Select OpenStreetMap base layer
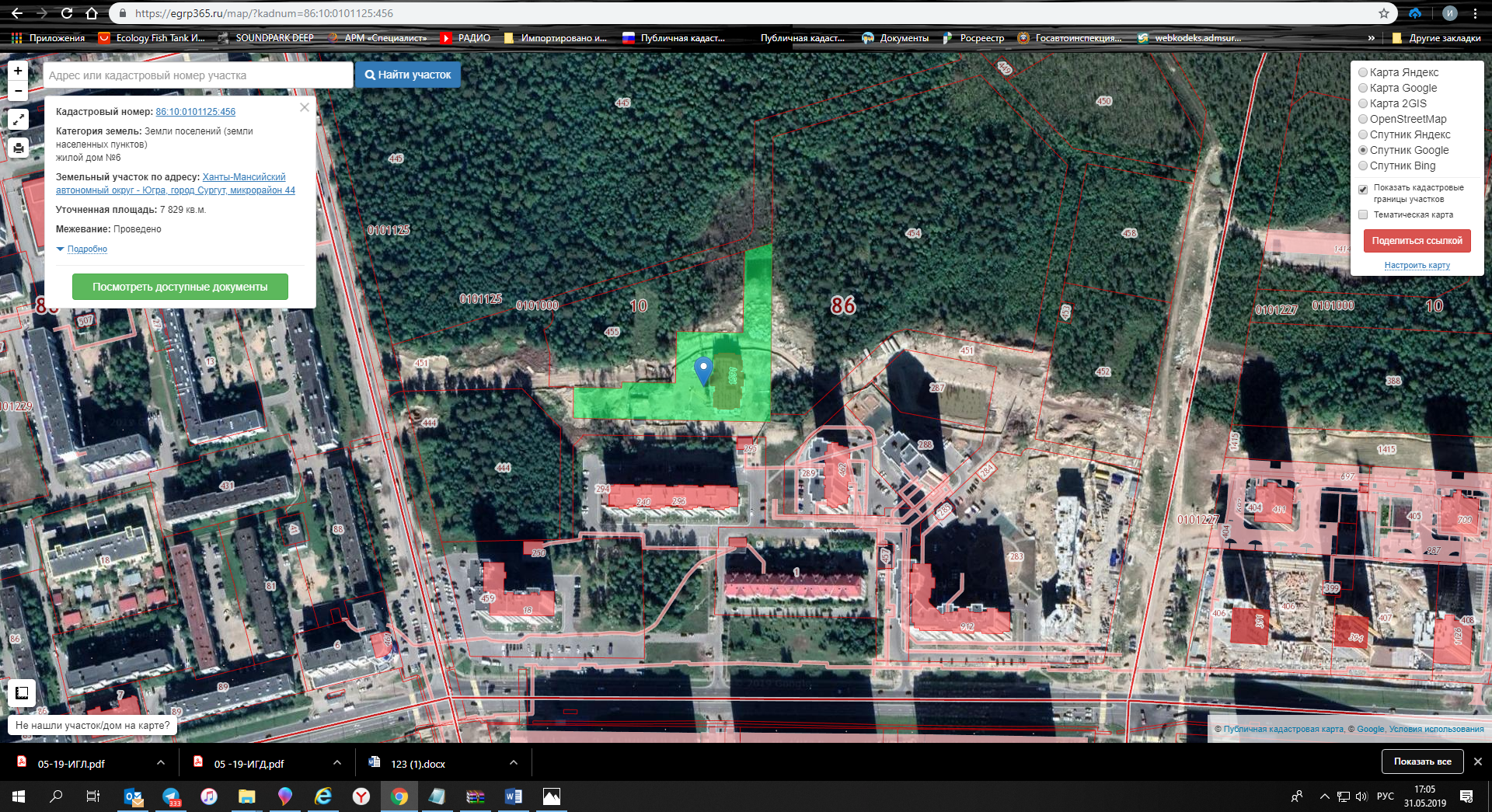The height and width of the screenshot is (812, 1492). [1363, 119]
